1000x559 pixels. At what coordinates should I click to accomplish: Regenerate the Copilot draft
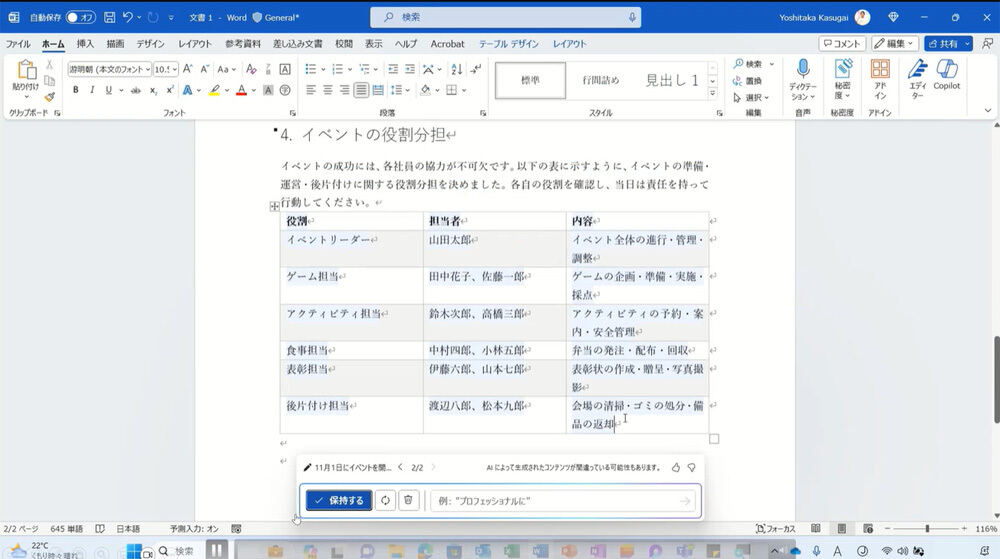(x=385, y=500)
